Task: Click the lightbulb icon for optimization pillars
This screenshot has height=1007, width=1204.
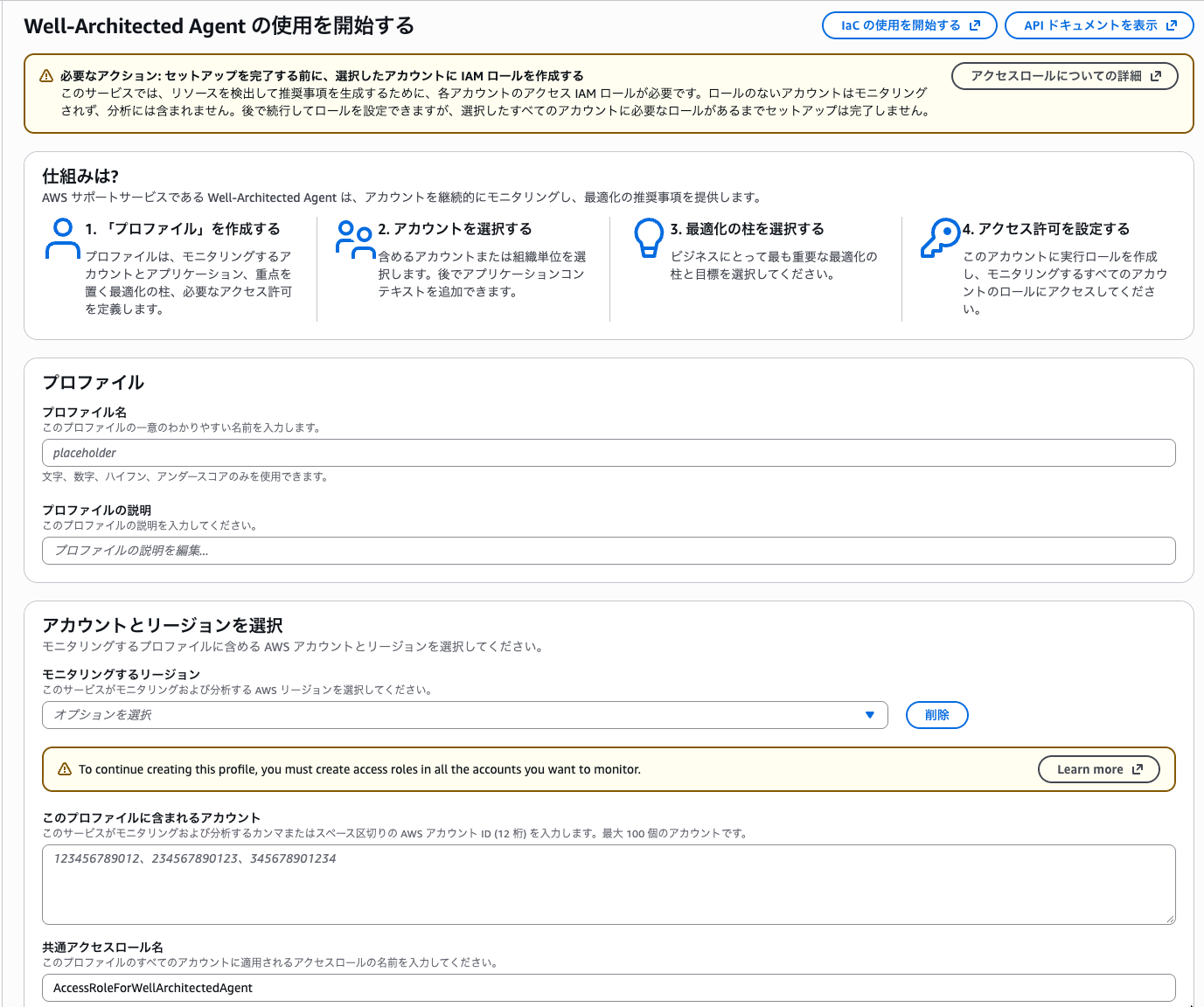Action: pyautogui.click(x=649, y=238)
